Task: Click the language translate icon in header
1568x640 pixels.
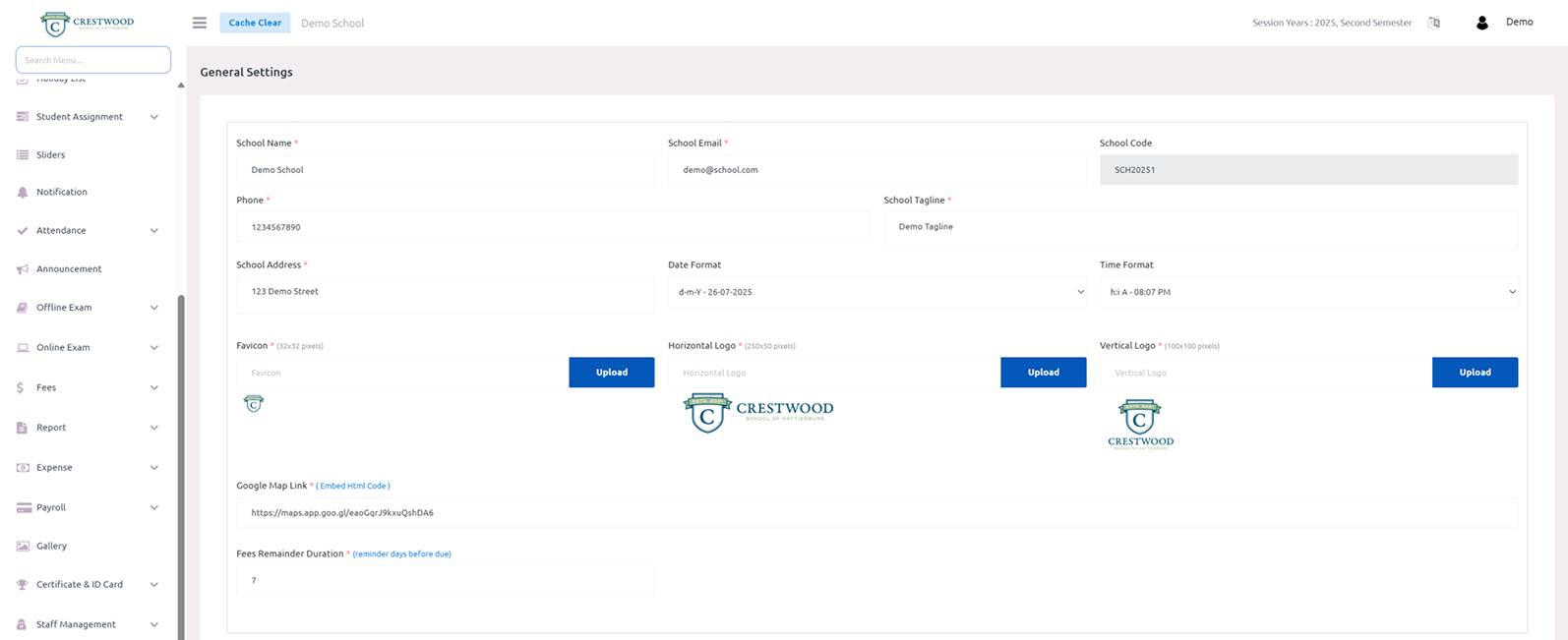Action: click(1433, 23)
